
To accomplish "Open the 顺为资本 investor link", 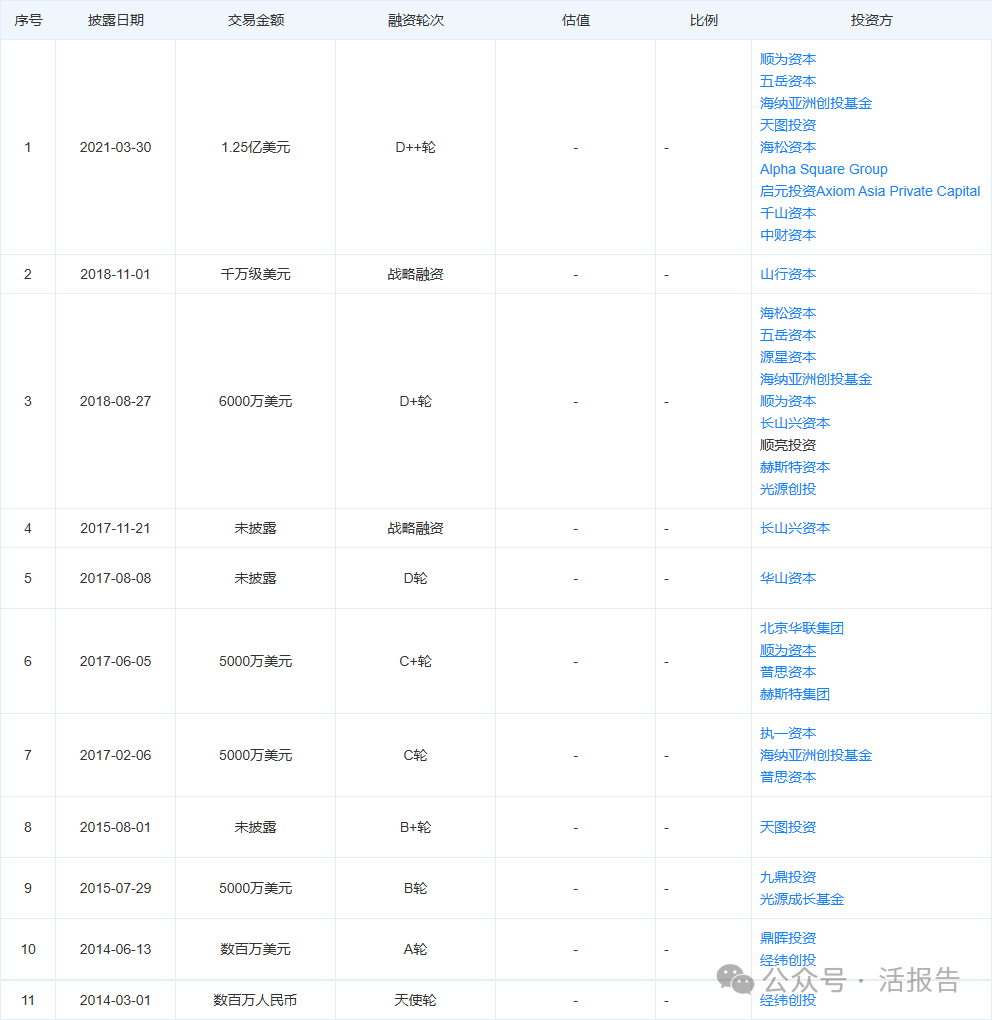I will pos(787,59).
